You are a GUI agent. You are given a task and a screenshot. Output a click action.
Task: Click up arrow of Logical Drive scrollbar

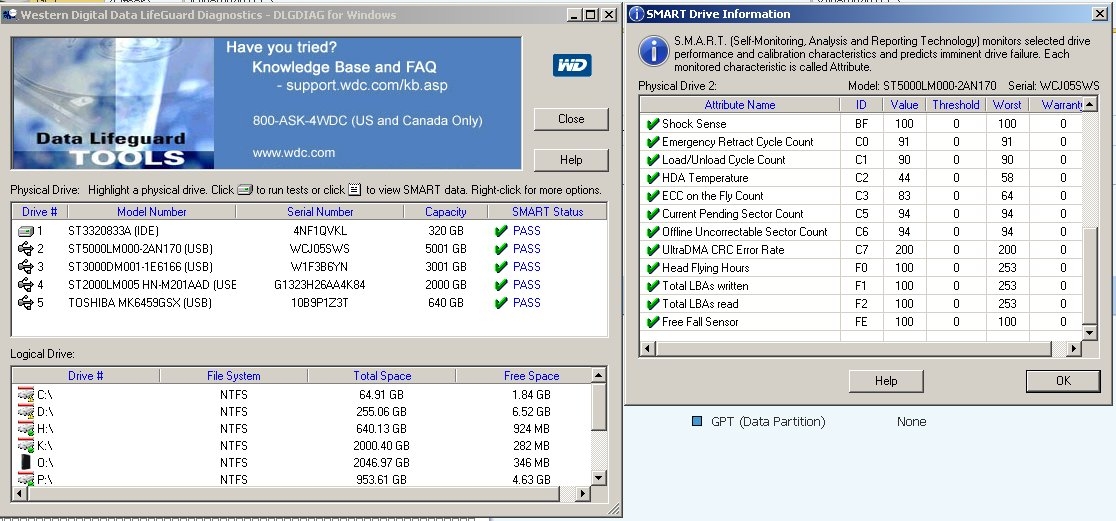599,375
